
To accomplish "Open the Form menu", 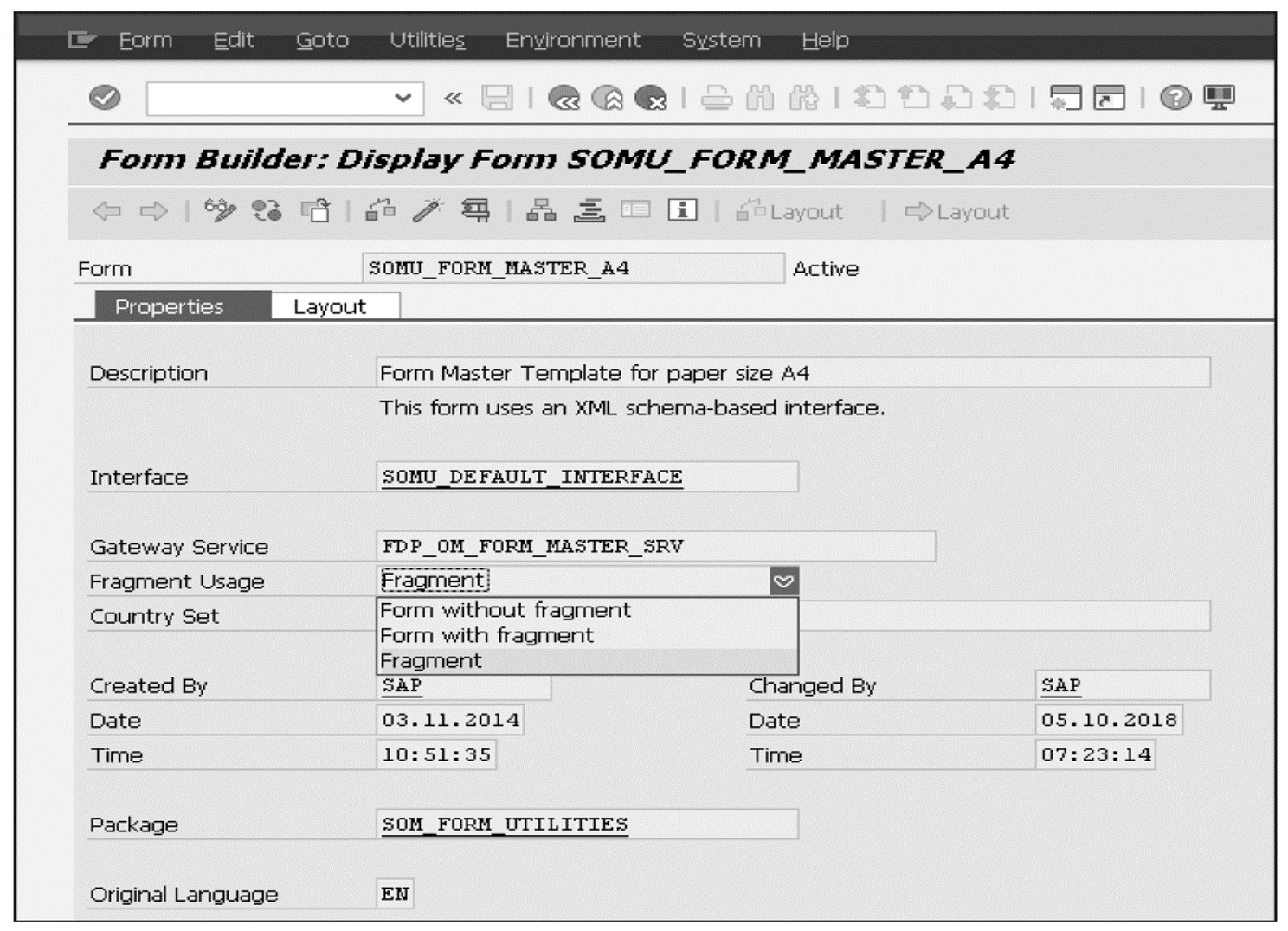I will 145,40.
